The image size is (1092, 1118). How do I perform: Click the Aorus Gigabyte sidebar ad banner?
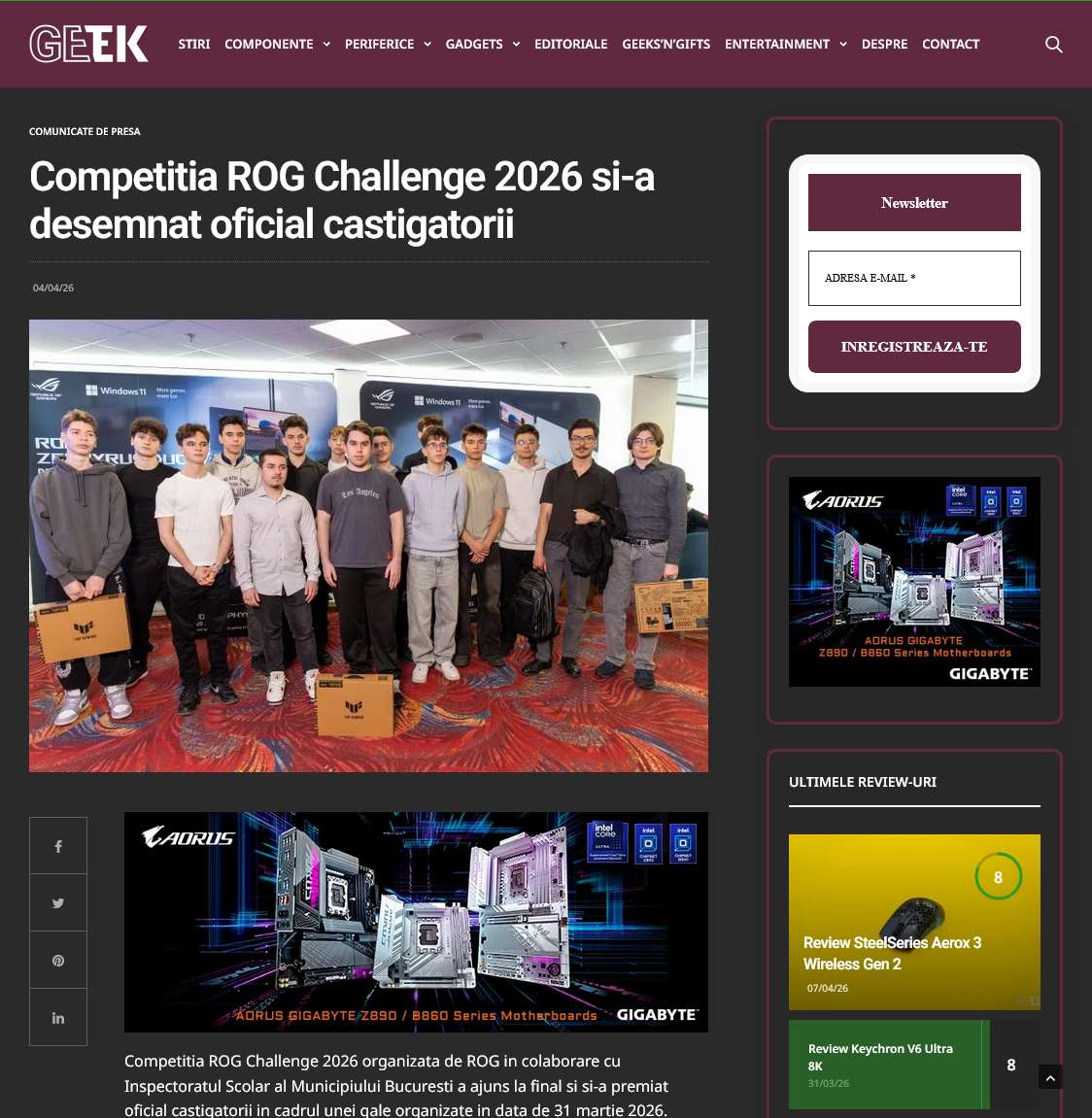pyautogui.click(x=914, y=581)
